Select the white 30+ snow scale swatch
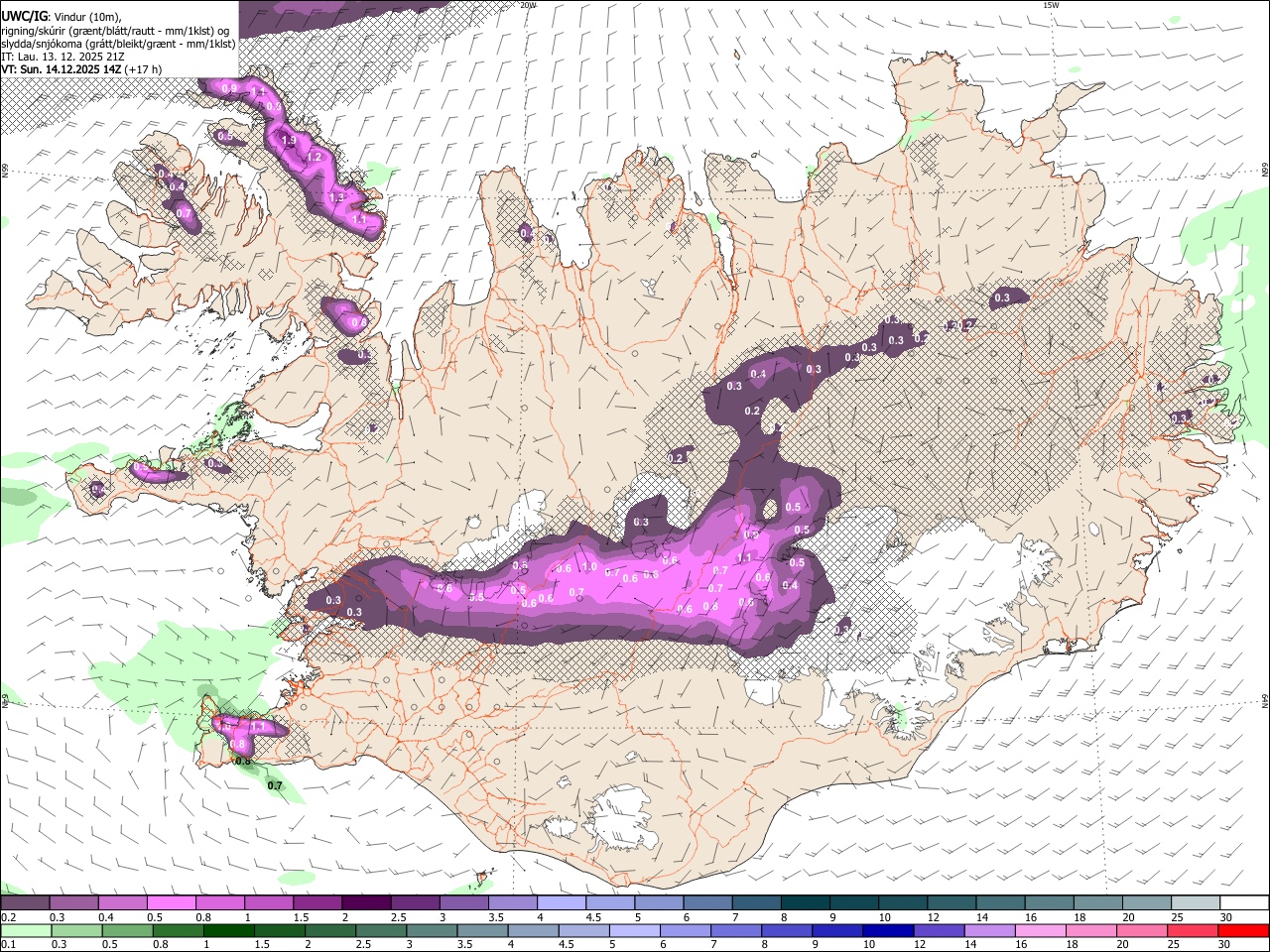 [x=1244, y=902]
